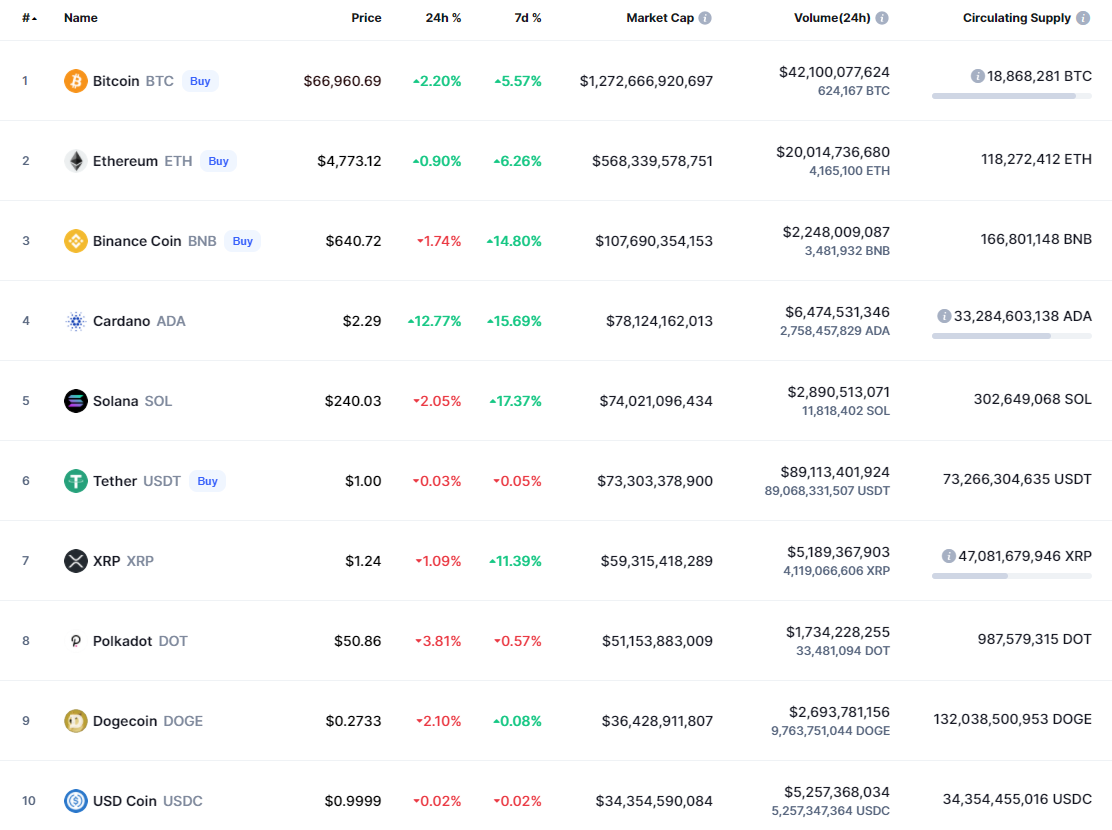Click info icon beside Bitcoin circulating supply
Image resolution: width=1112 pixels, height=830 pixels.
978,76
